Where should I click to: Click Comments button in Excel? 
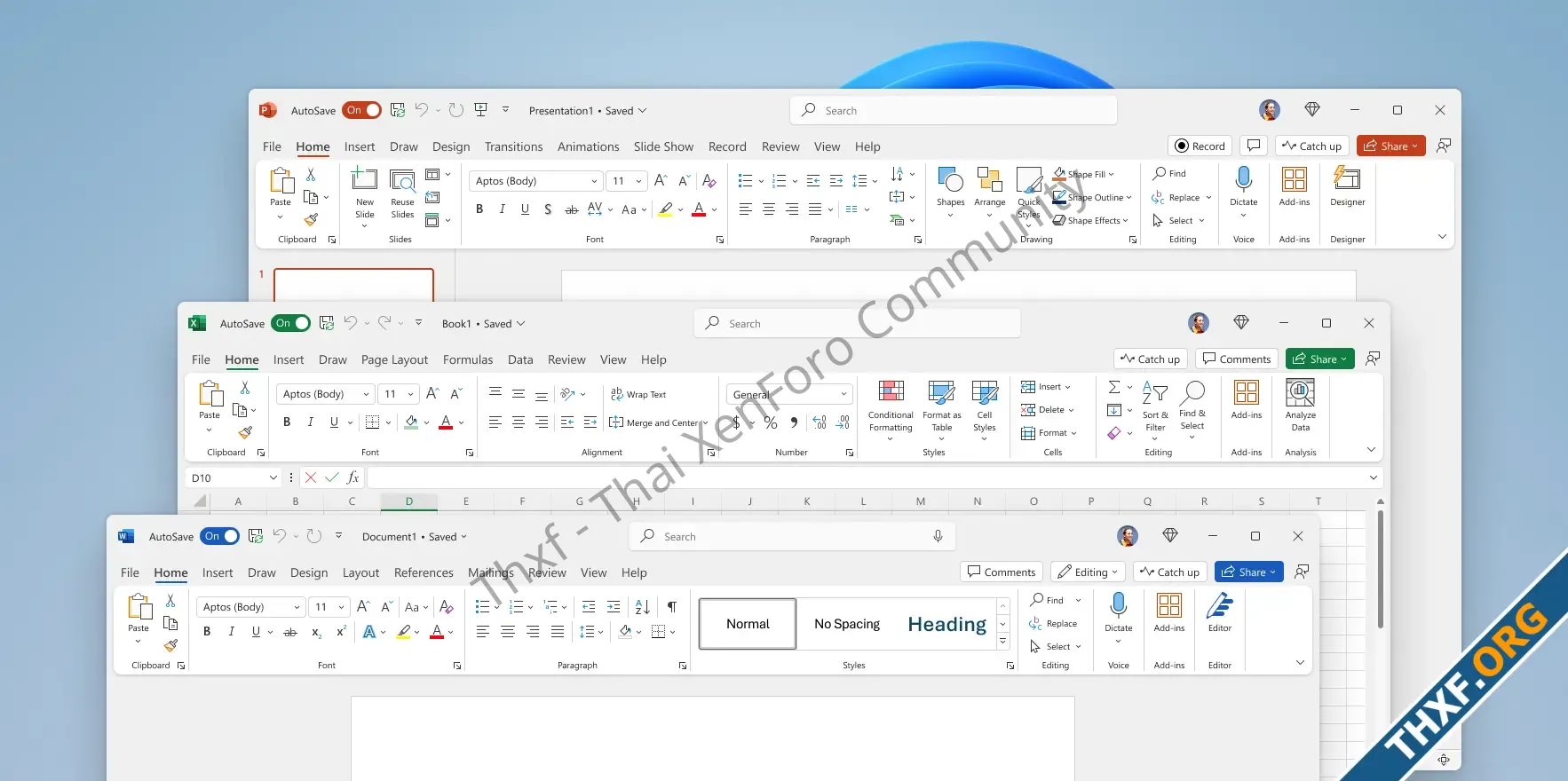tap(1237, 359)
